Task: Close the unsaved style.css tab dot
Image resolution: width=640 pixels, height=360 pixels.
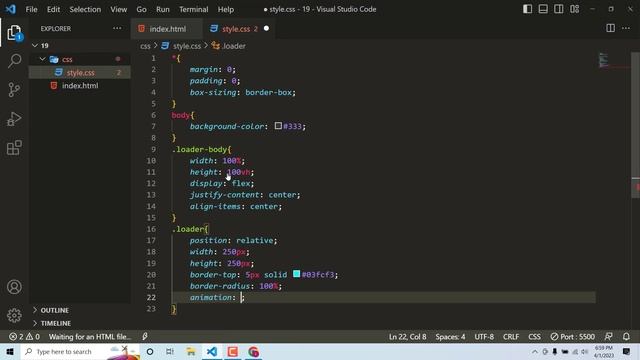Action: click(x=266, y=28)
